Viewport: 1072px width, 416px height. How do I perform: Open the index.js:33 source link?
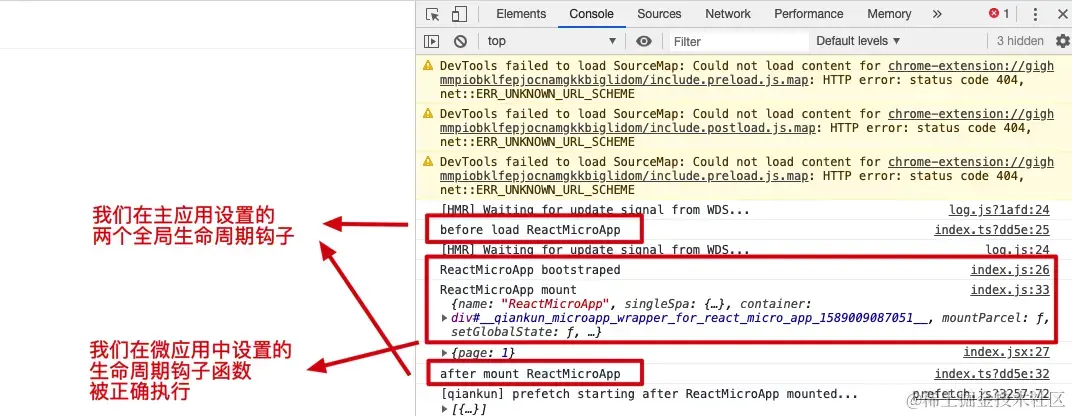tap(1010, 290)
